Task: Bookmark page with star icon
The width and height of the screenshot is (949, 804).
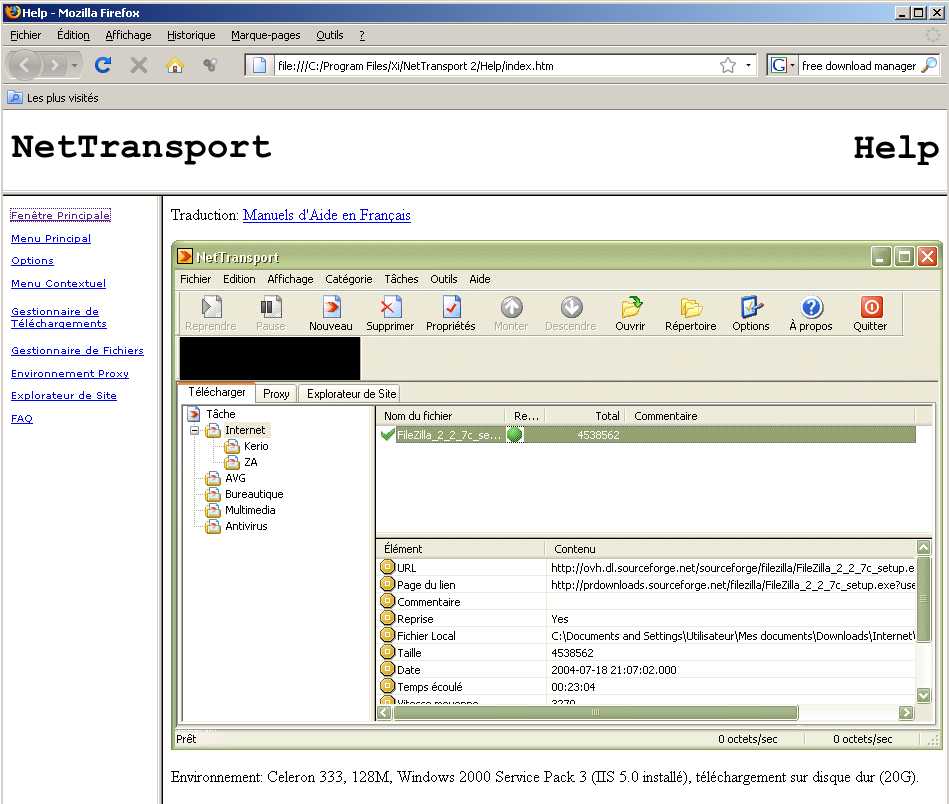Action: (728, 65)
